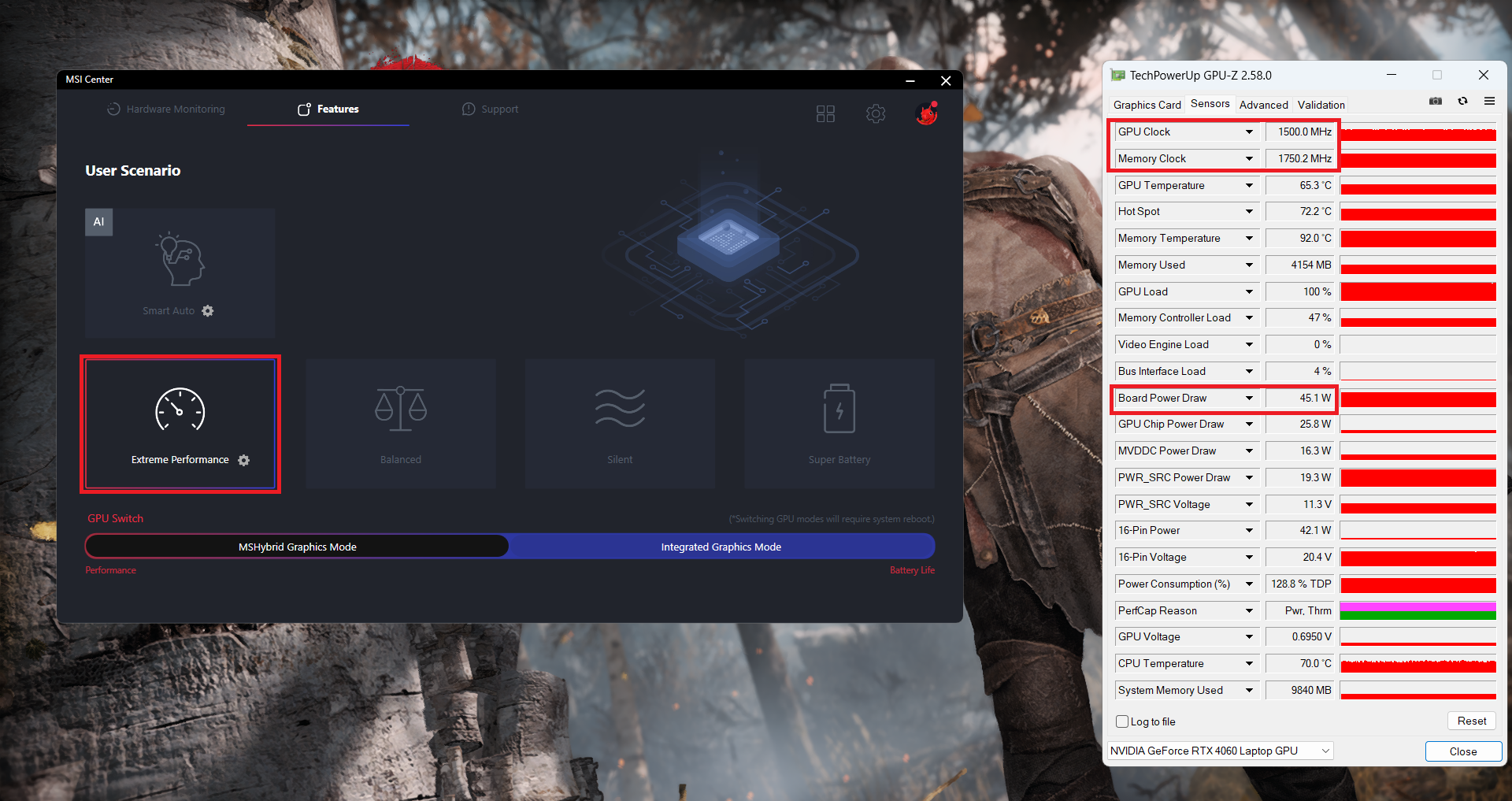The width and height of the screenshot is (1512, 801).
Task: Click the Close button in GPU-Z
Action: pyautogui.click(x=1463, y=751)
